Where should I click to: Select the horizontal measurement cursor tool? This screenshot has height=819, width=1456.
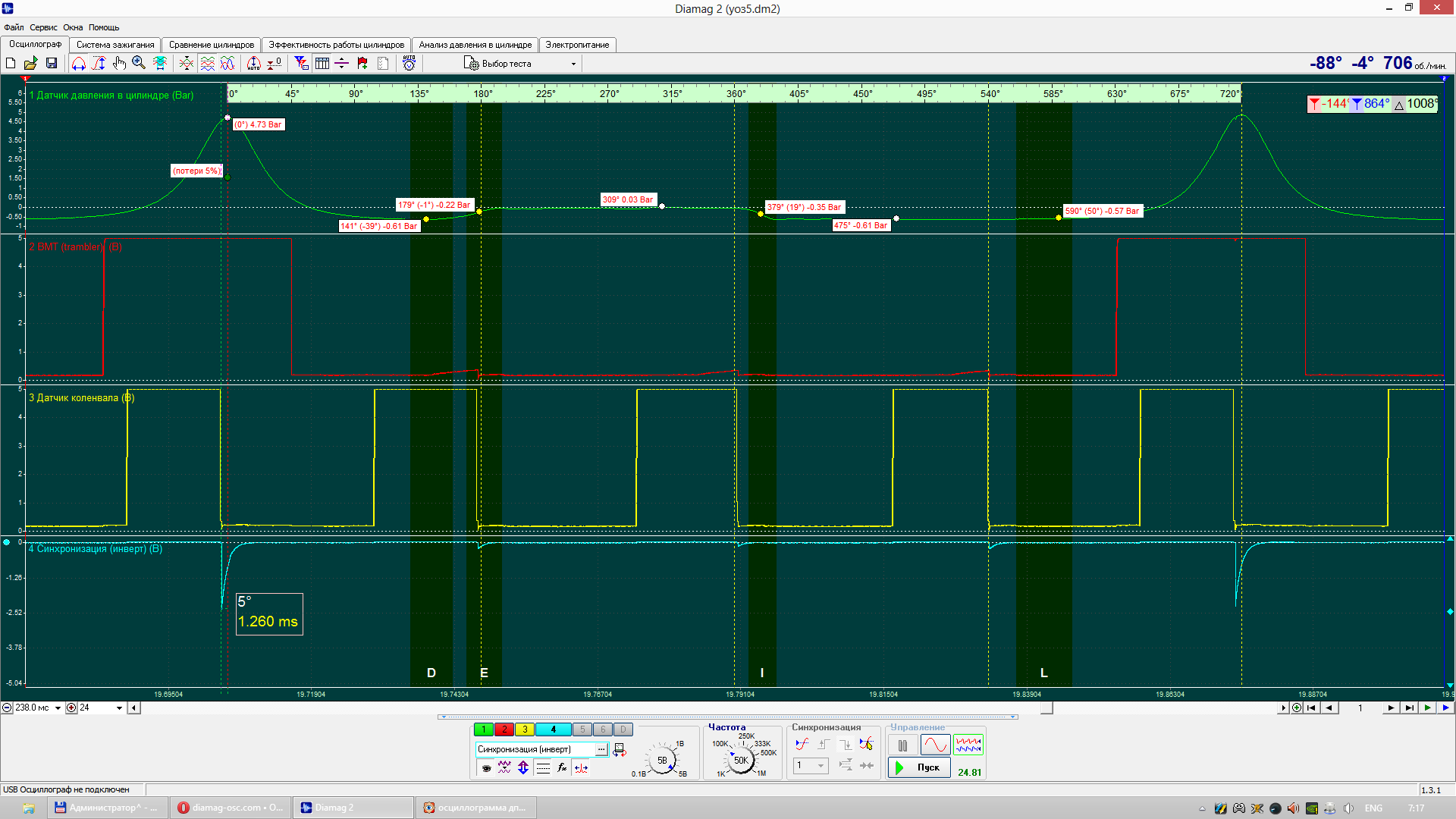pyautogui.click(x=79, y=64)
